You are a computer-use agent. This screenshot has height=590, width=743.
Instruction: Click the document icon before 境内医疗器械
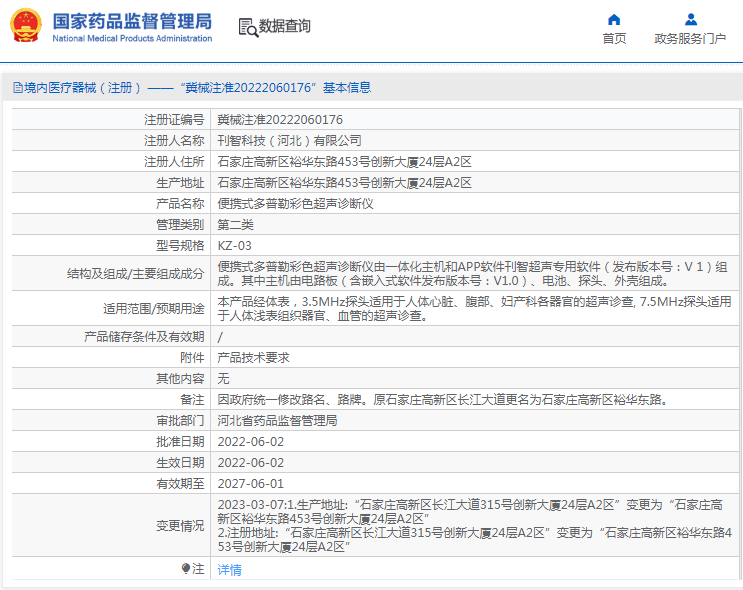click(18, 88)
